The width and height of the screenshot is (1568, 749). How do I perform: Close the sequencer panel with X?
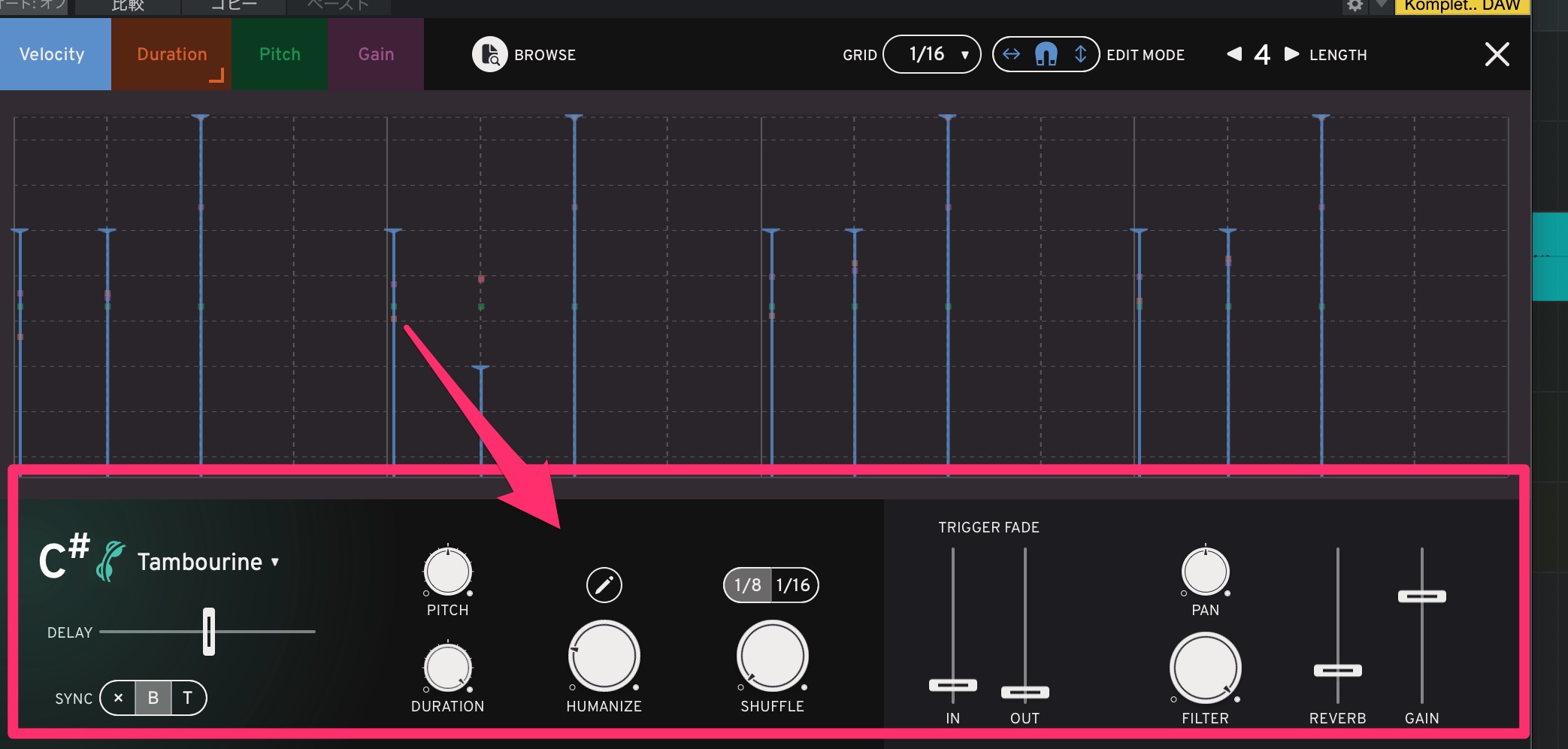pyautogui.click(x=1497, y=54)
